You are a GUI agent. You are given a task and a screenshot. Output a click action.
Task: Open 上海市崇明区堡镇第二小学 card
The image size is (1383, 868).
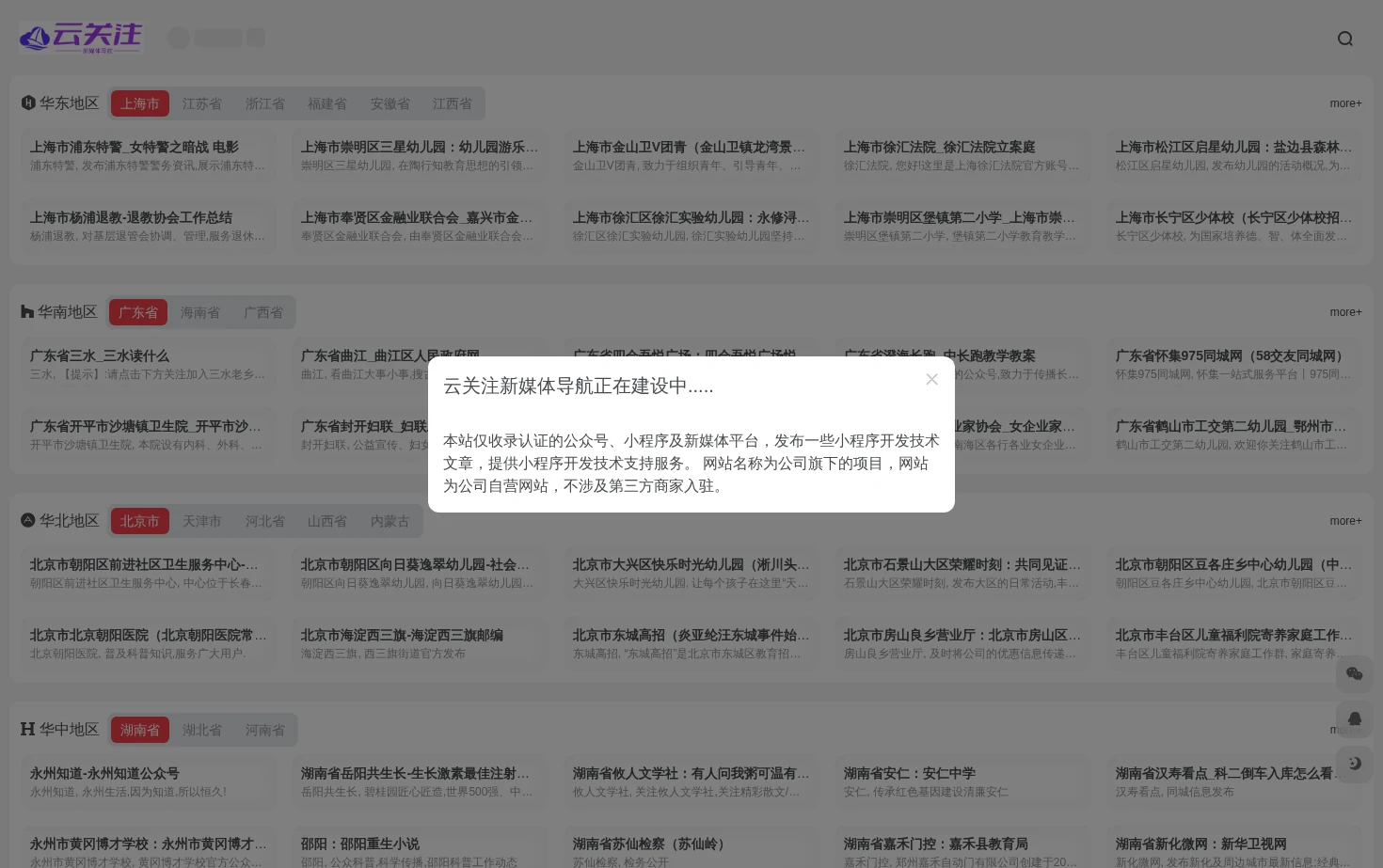[962, 227]
